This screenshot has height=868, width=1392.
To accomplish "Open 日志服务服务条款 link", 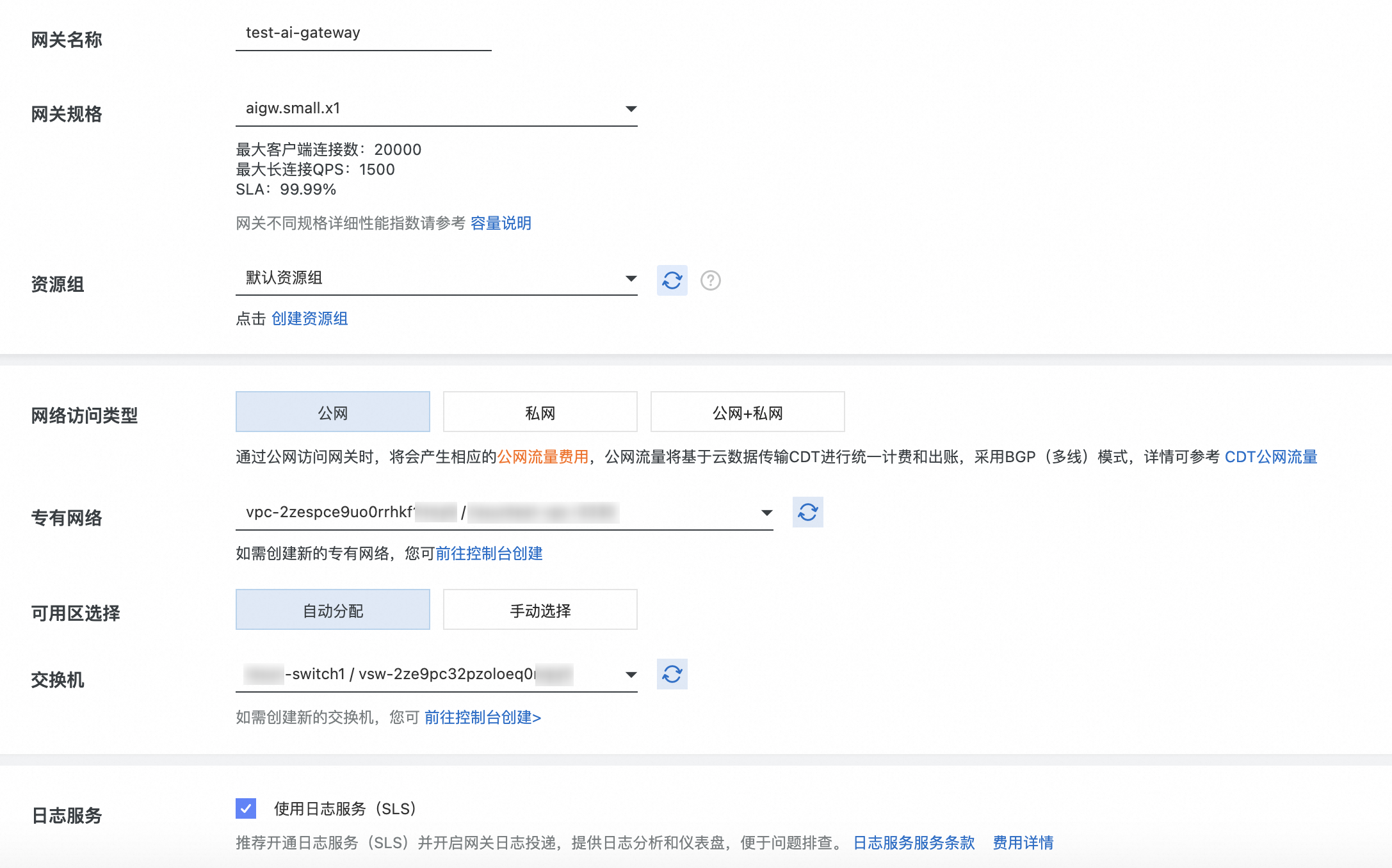I will 914,842.
